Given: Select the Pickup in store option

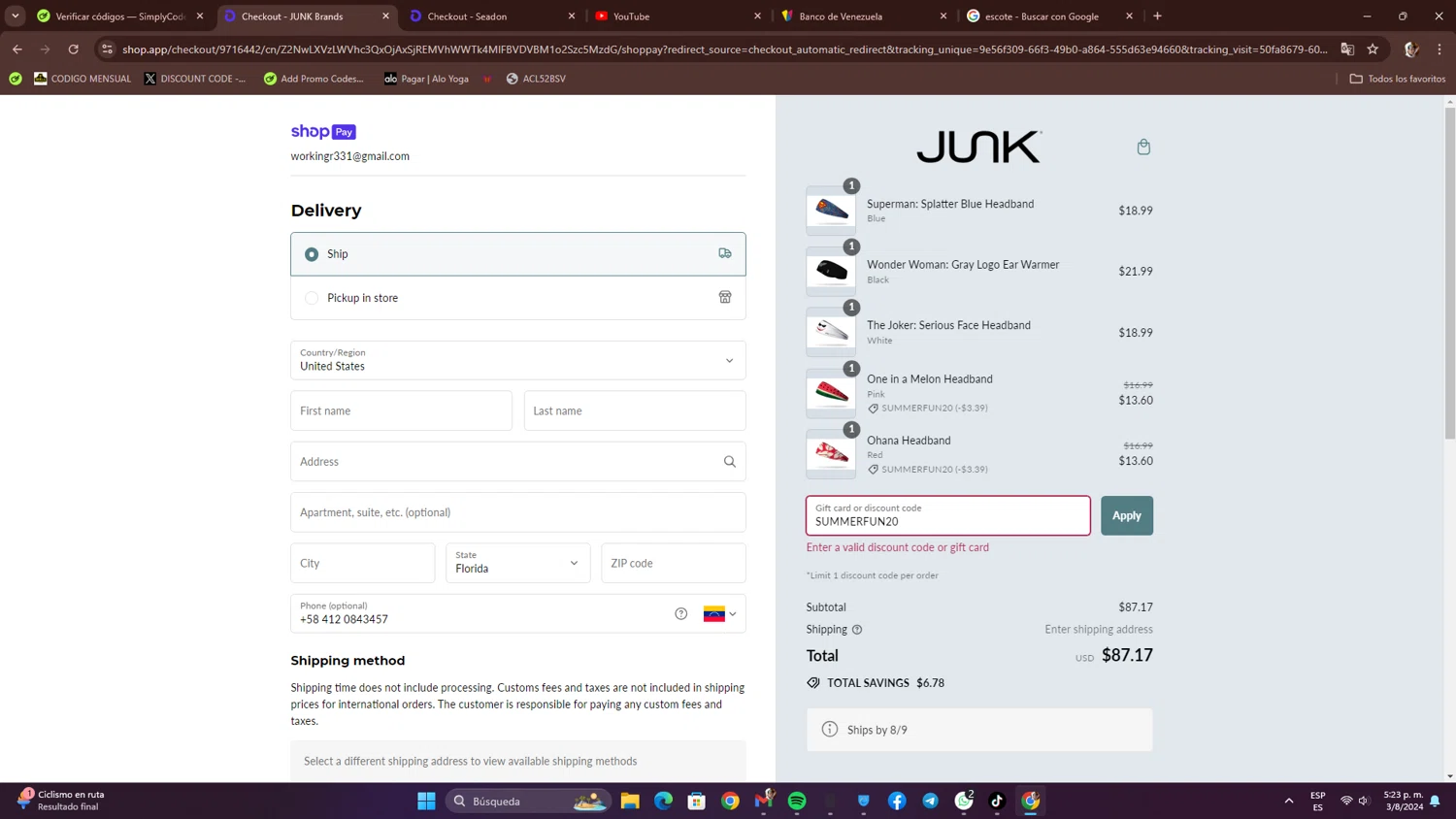Looking at the screenshot, I should coord(517,298).
